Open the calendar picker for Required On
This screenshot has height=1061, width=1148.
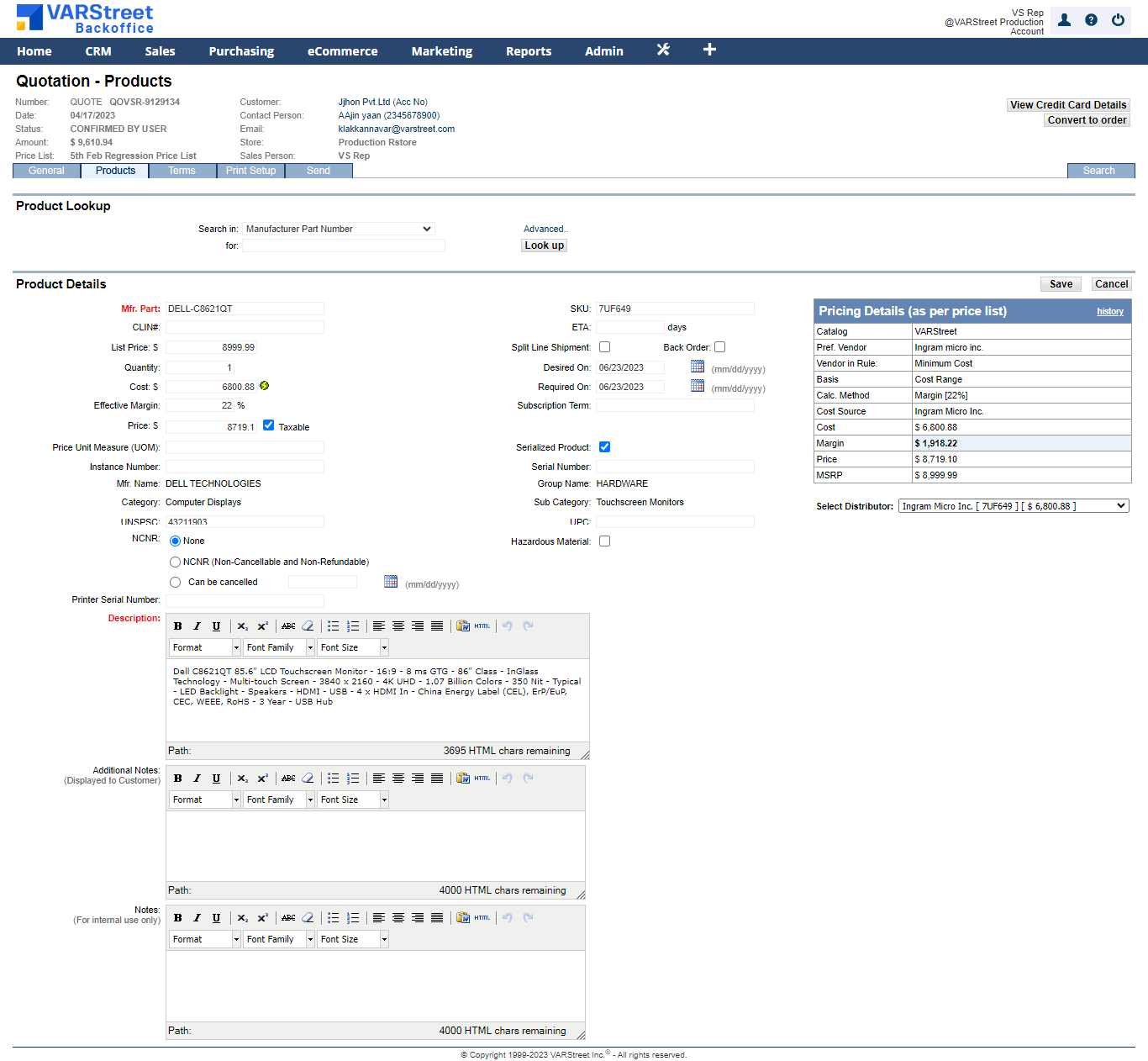(698, 386)
